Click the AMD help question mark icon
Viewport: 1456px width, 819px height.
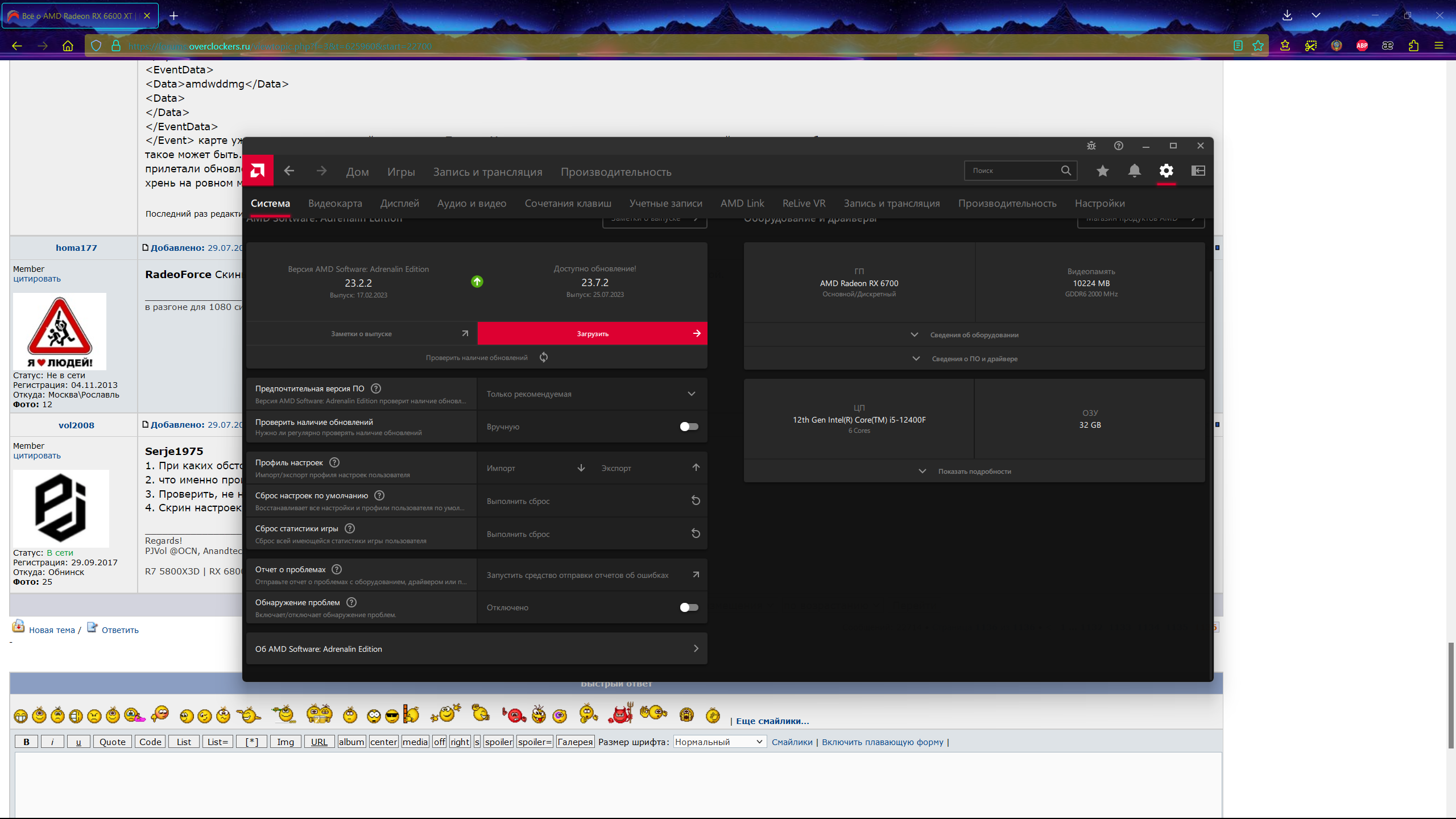[1118, 146]
